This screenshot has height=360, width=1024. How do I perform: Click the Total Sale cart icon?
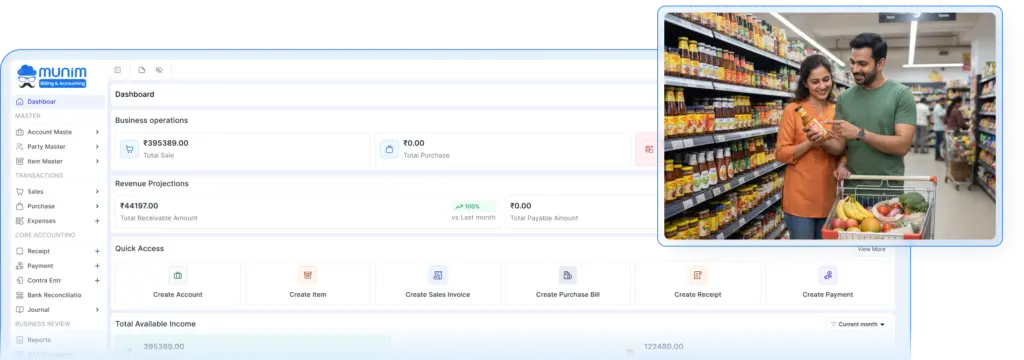(x=129, y=149)
